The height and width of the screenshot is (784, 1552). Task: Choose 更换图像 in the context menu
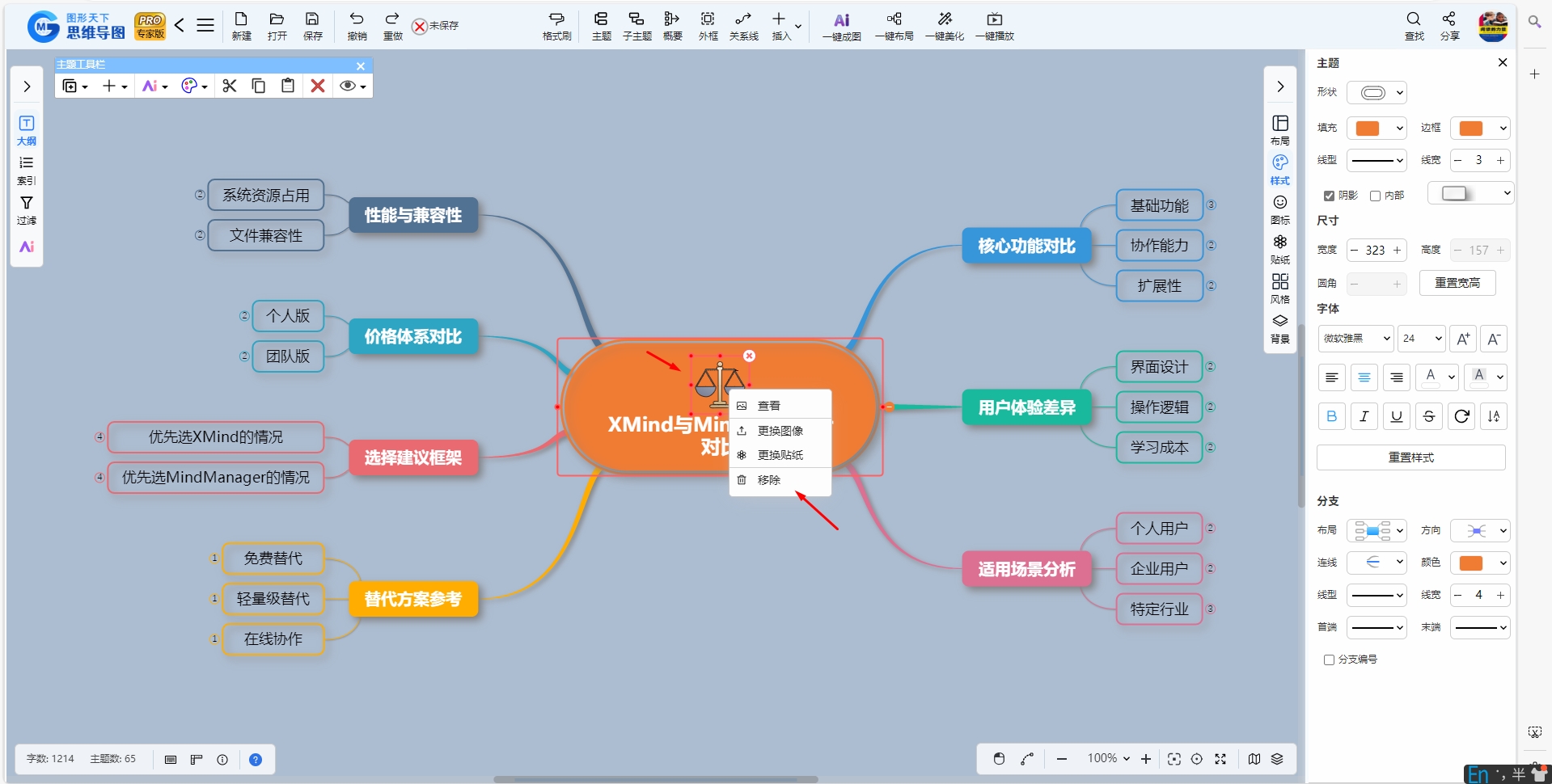pos(780,431)
